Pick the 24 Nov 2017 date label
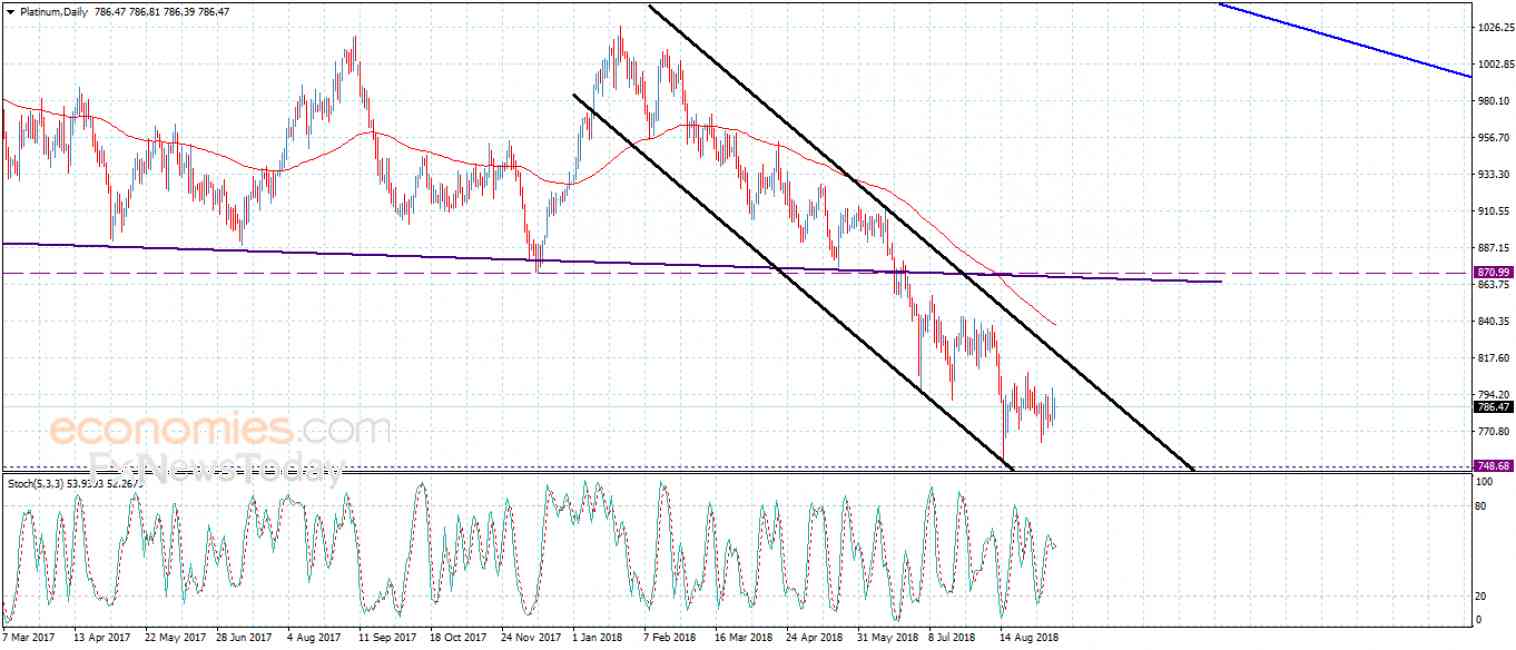This screenshot has height=650, width=1516. (531, 636)
